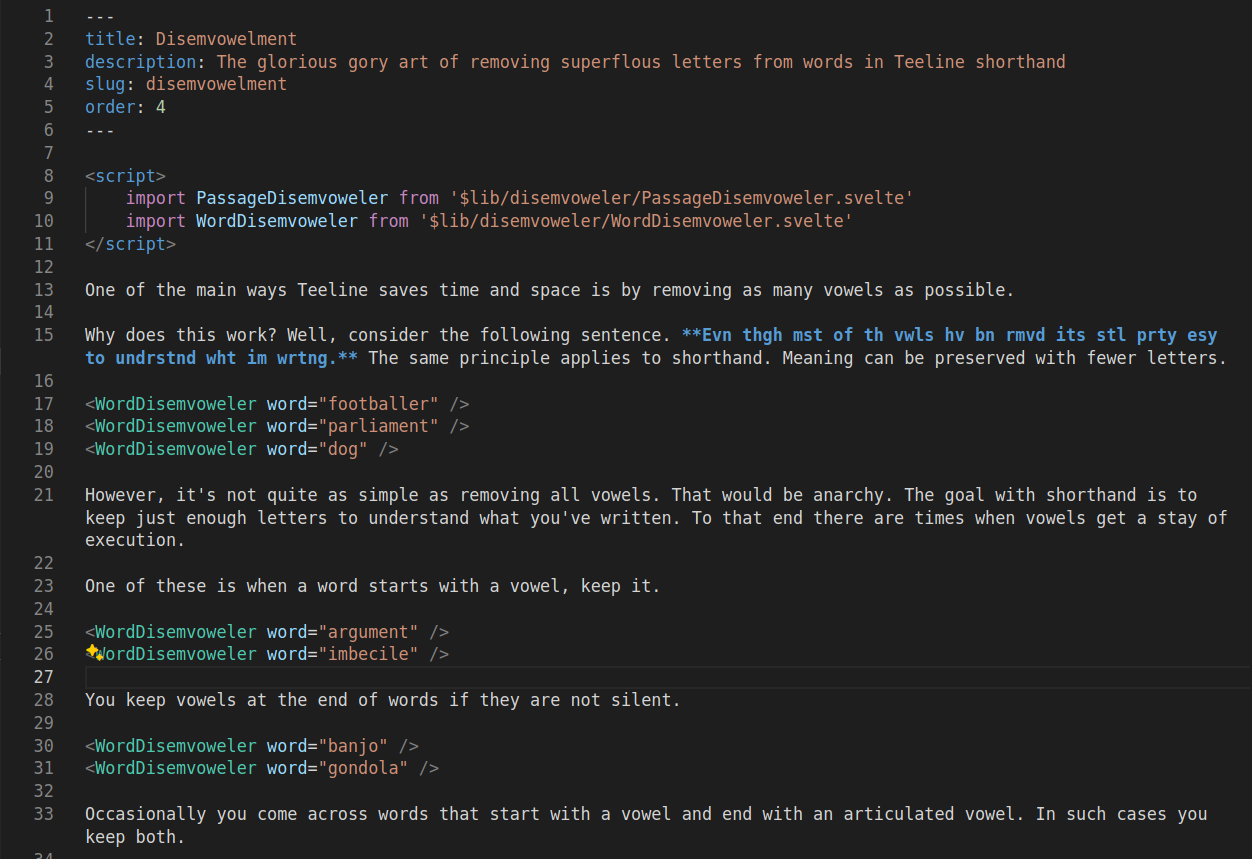Click the word gondola in quotes
The width and height of the screenshot is (1252, 859).
pos(365,767)
